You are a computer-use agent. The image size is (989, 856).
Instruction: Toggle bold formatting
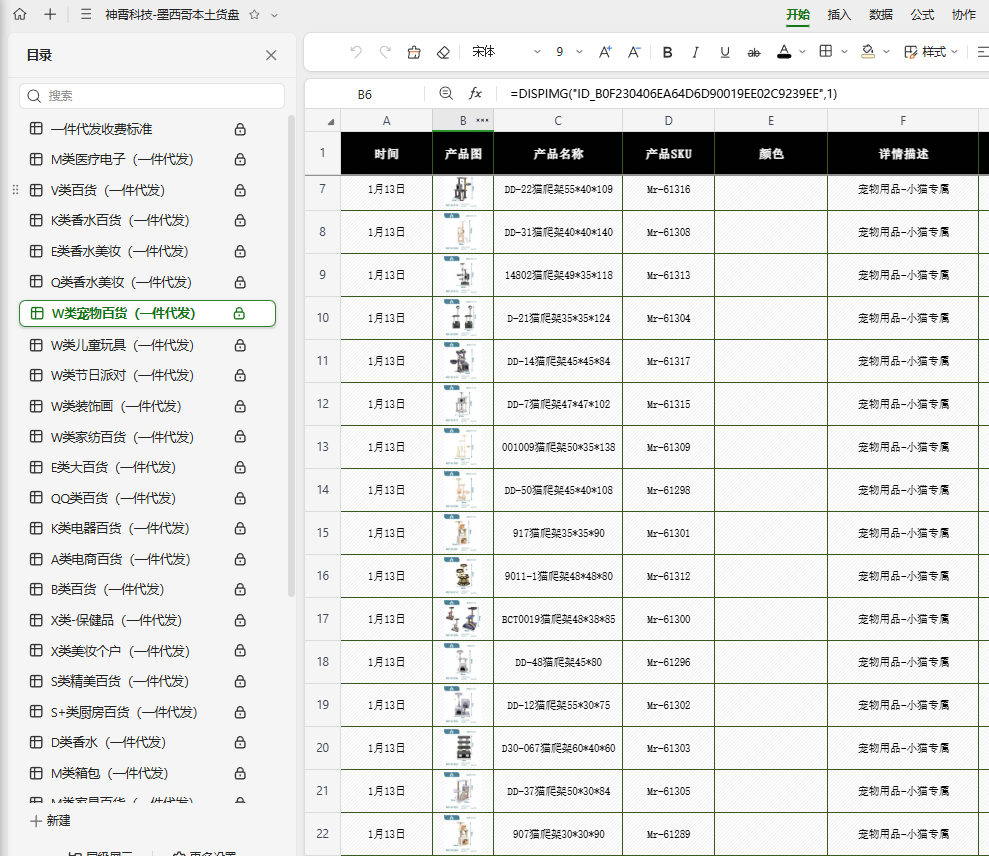tap(667, 52)
